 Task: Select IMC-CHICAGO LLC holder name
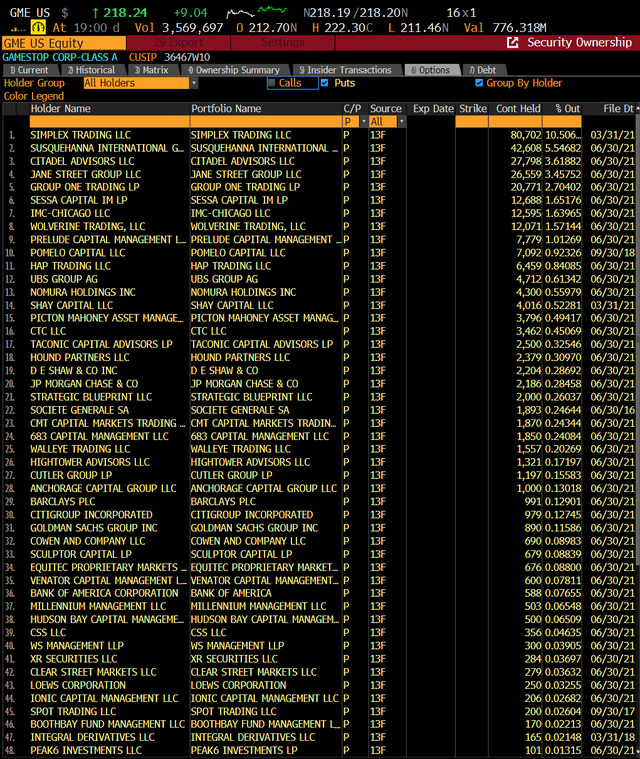[70, 213]
